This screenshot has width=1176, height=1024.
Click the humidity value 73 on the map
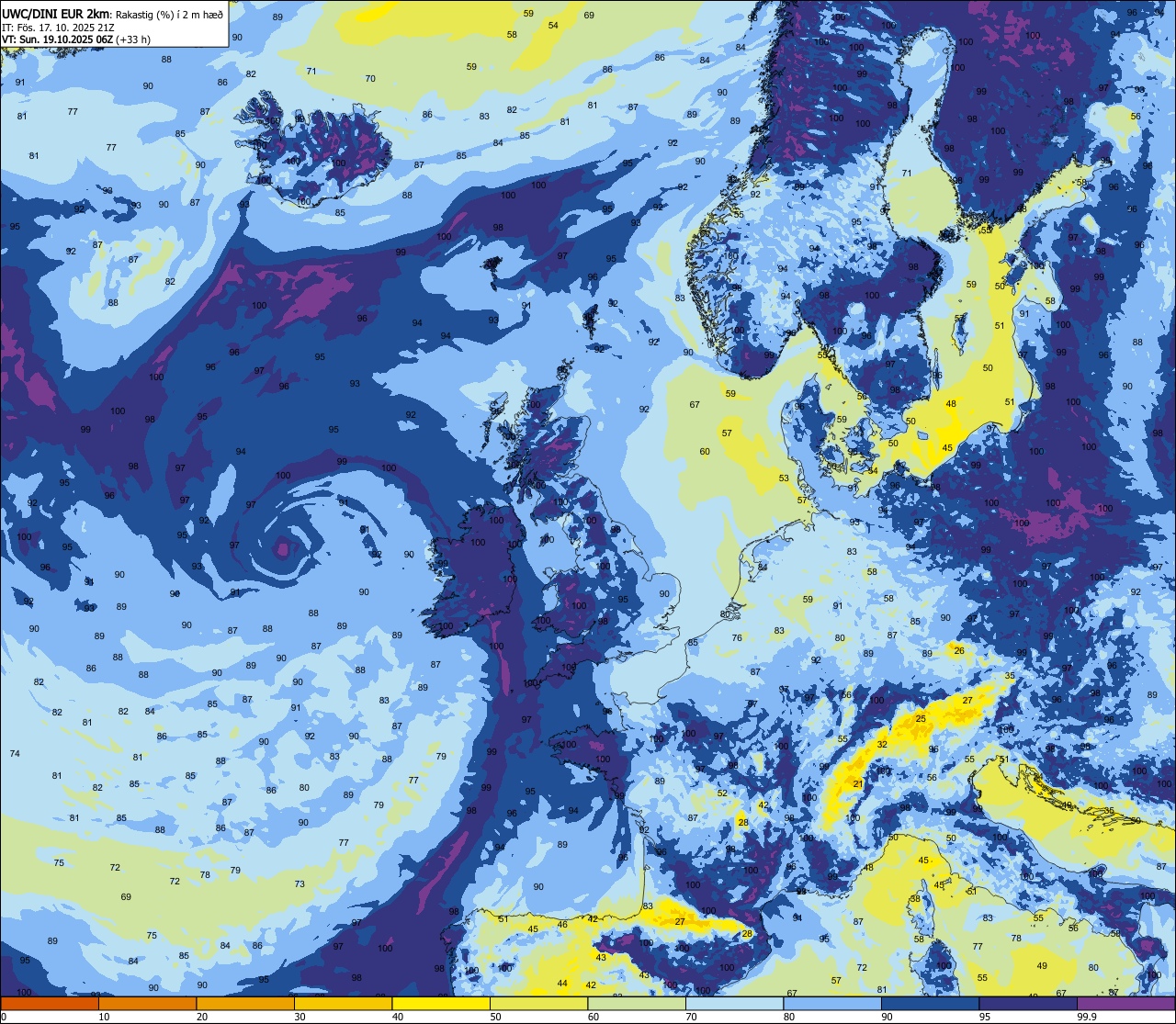click(x=300, y=883)
